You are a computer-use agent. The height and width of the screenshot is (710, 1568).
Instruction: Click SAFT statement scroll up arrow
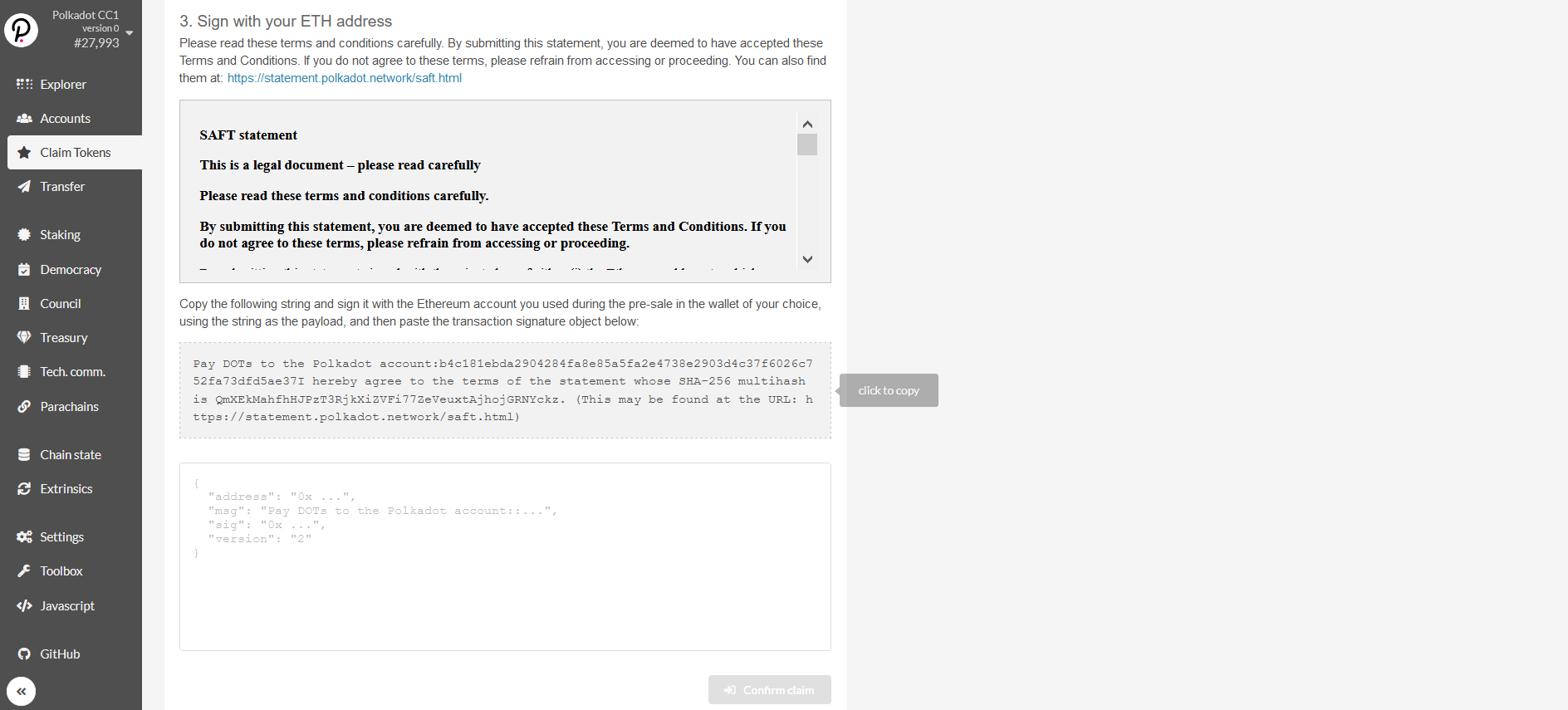tap(807, 124)
